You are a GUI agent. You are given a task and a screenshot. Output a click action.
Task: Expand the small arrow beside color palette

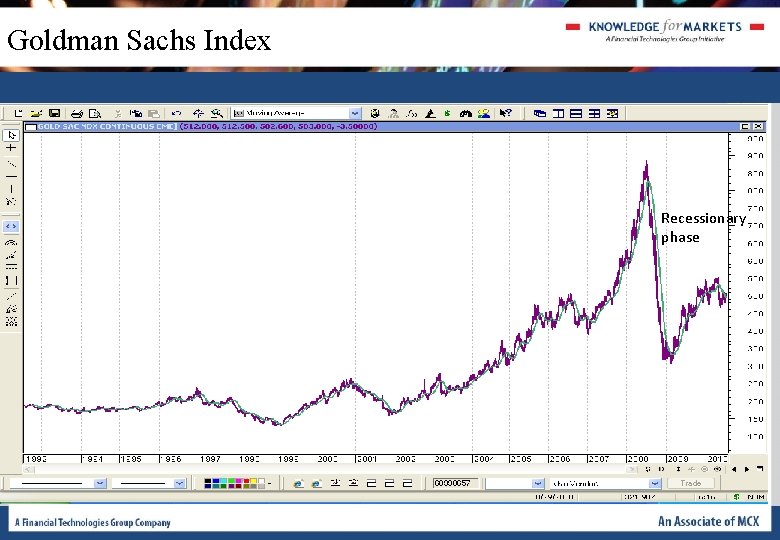tap(270, 483)
